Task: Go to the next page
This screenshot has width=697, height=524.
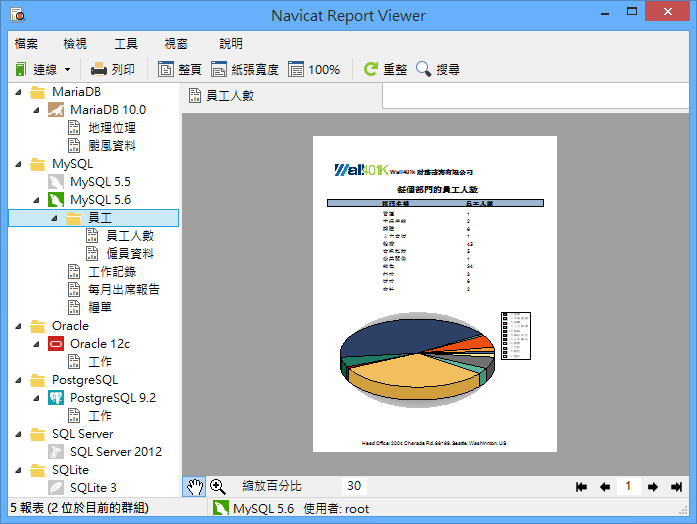Action: tap(653, 487)
